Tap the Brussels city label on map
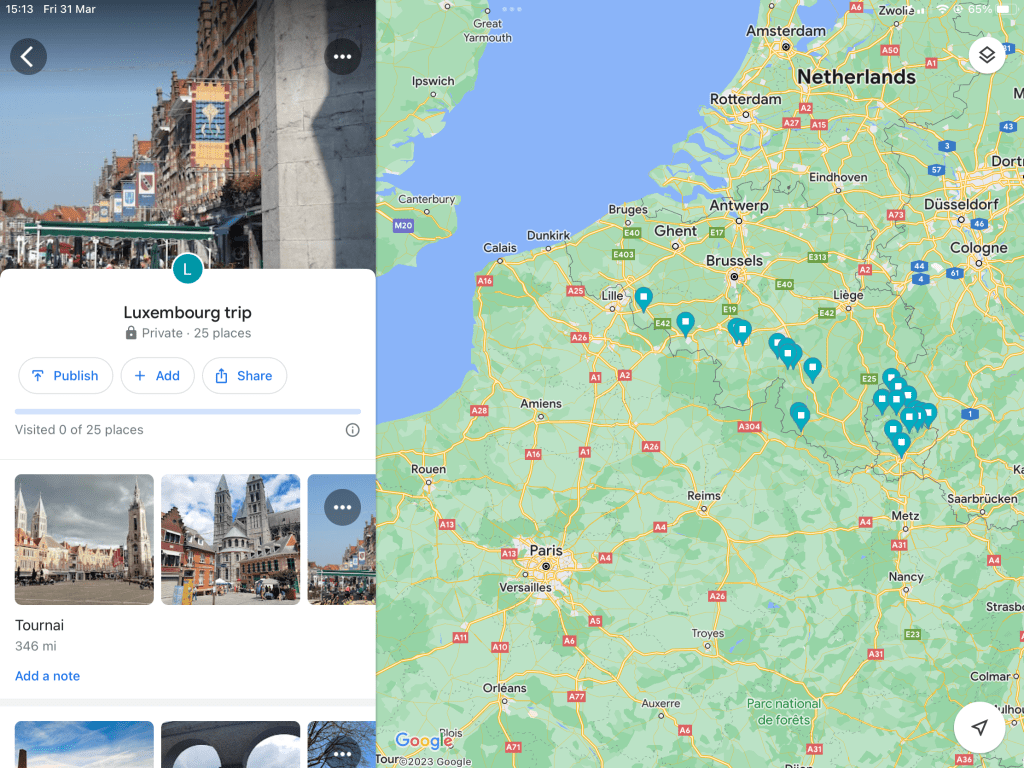The image size is (1024, 768). click(734, 260)
